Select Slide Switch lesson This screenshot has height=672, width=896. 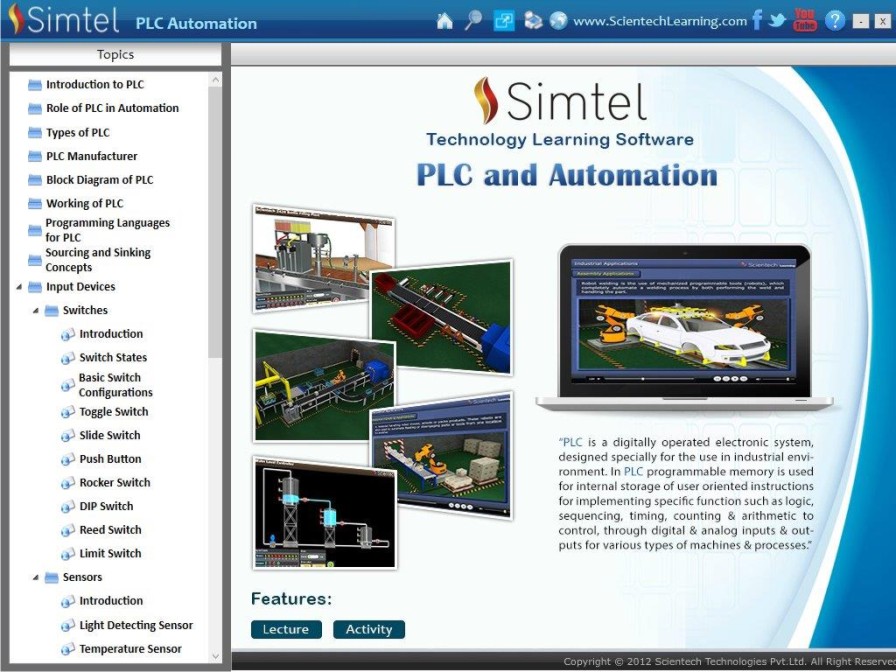coord(110,435)
